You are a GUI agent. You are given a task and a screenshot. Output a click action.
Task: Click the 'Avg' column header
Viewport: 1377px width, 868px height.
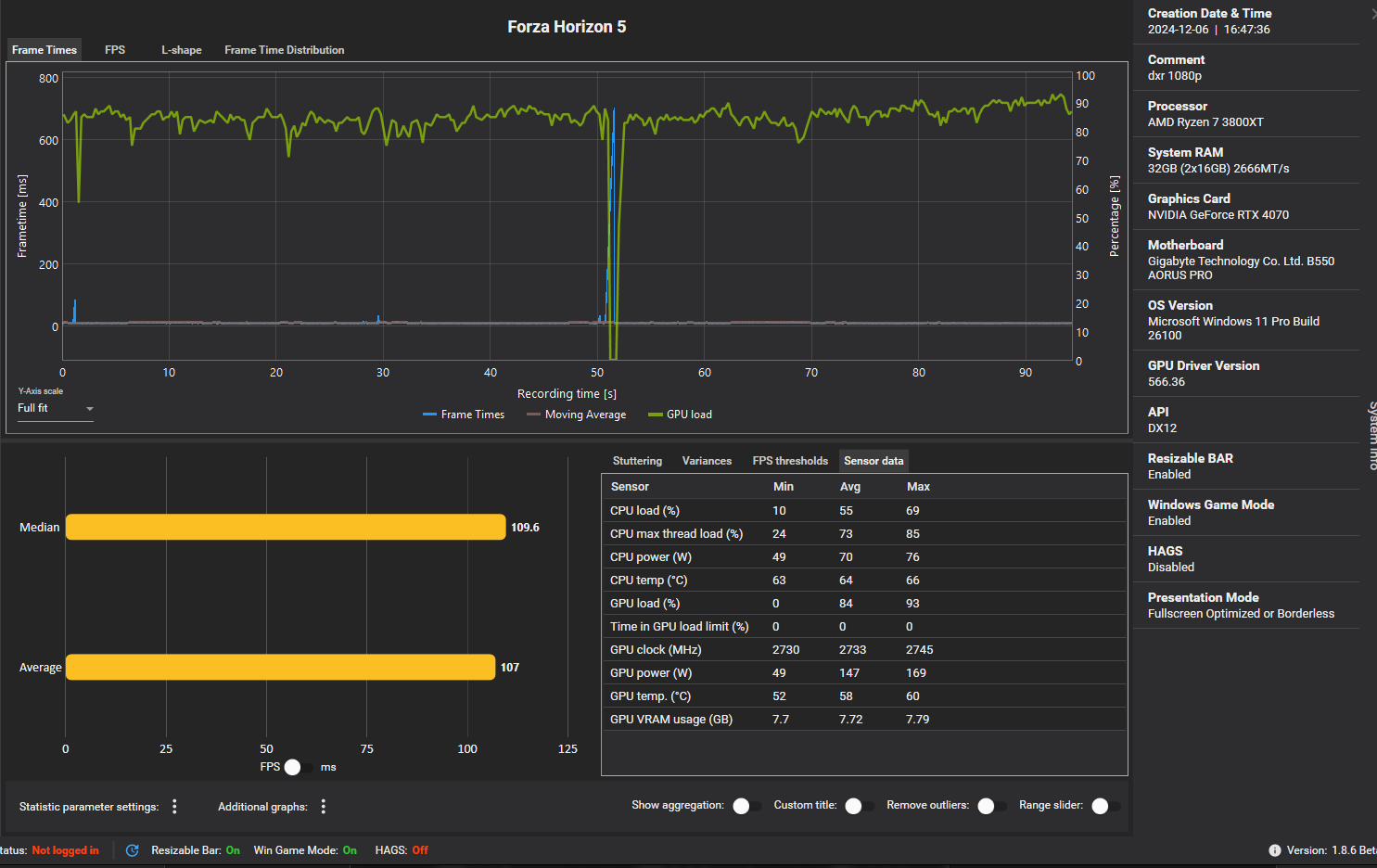(x=850, y=487)
